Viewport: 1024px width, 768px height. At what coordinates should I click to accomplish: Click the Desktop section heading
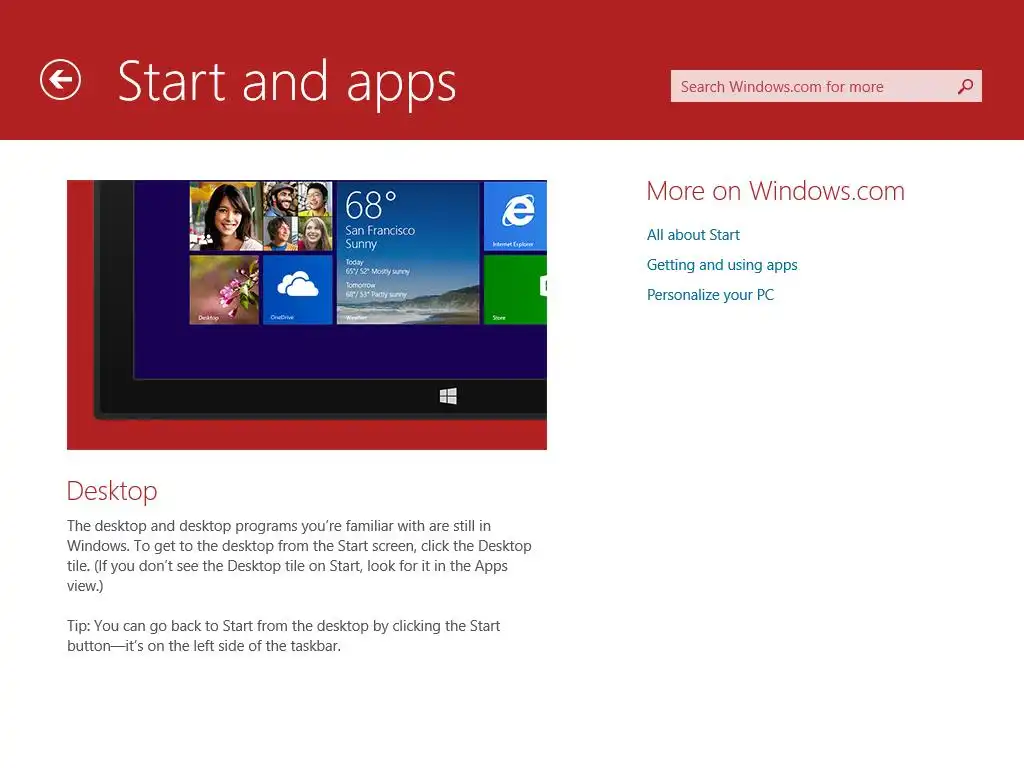(112, 491)
